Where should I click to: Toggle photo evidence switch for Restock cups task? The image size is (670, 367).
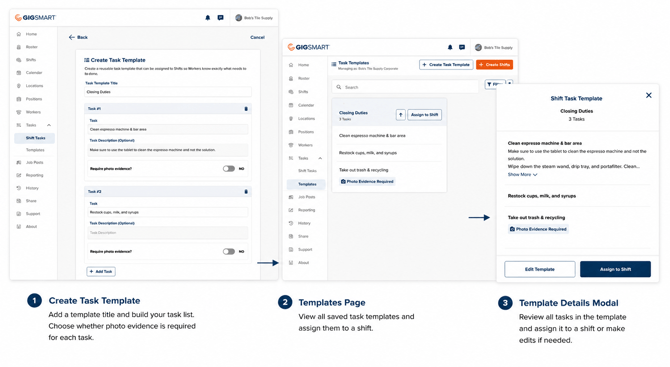(x=229, y=252)
